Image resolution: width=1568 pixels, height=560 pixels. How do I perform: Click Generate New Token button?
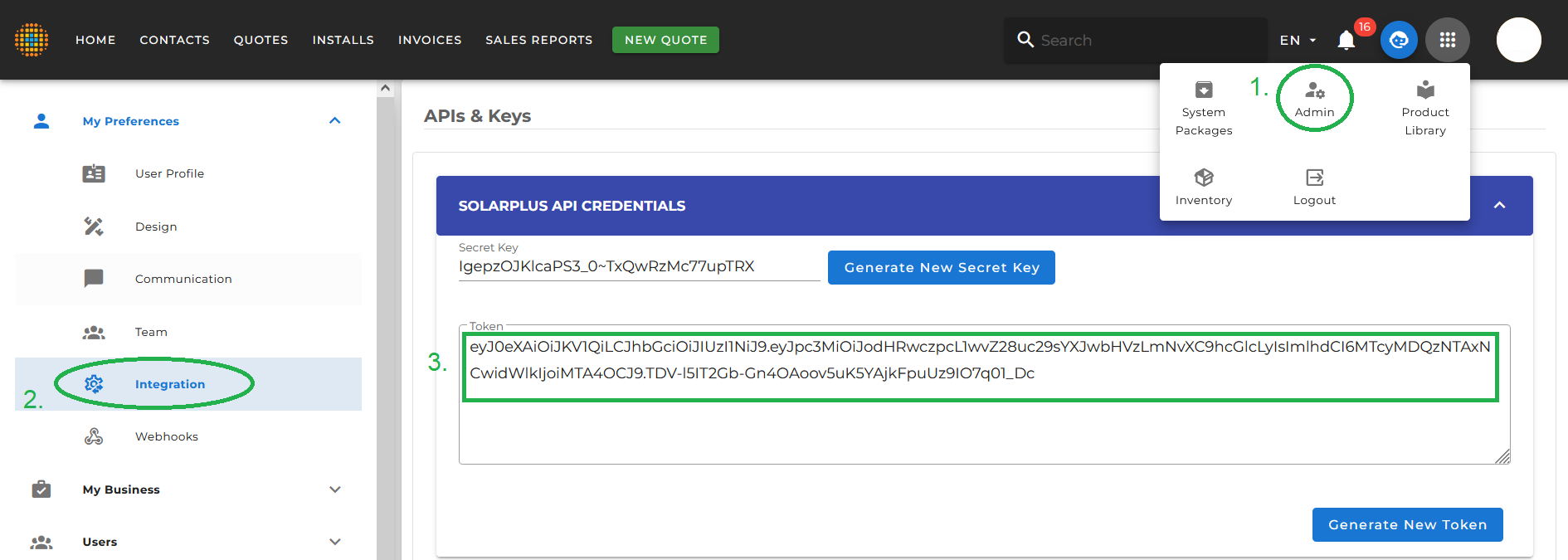coord(1408,524)
